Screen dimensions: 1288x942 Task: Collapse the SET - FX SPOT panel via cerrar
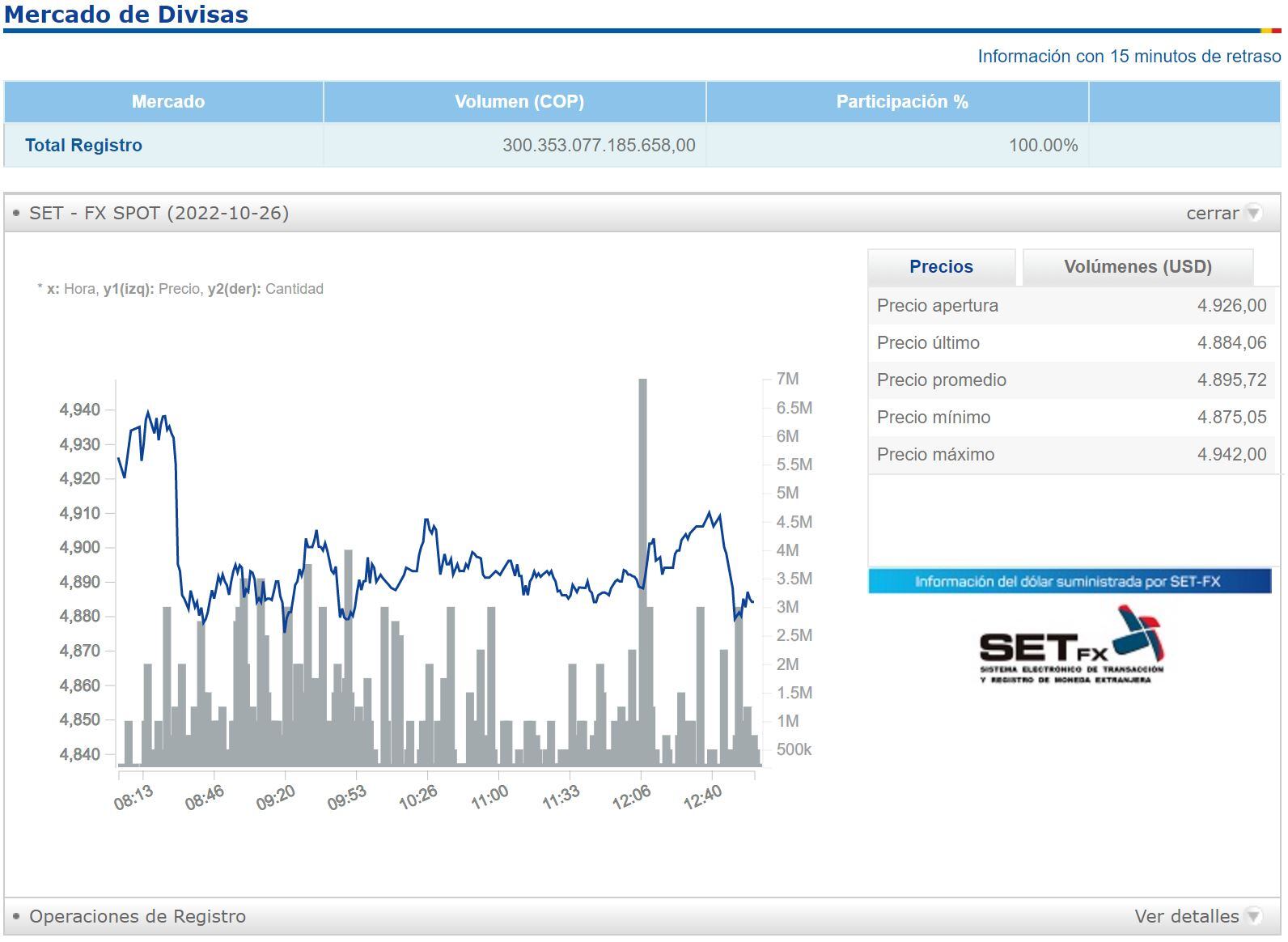coord(1212,214)
